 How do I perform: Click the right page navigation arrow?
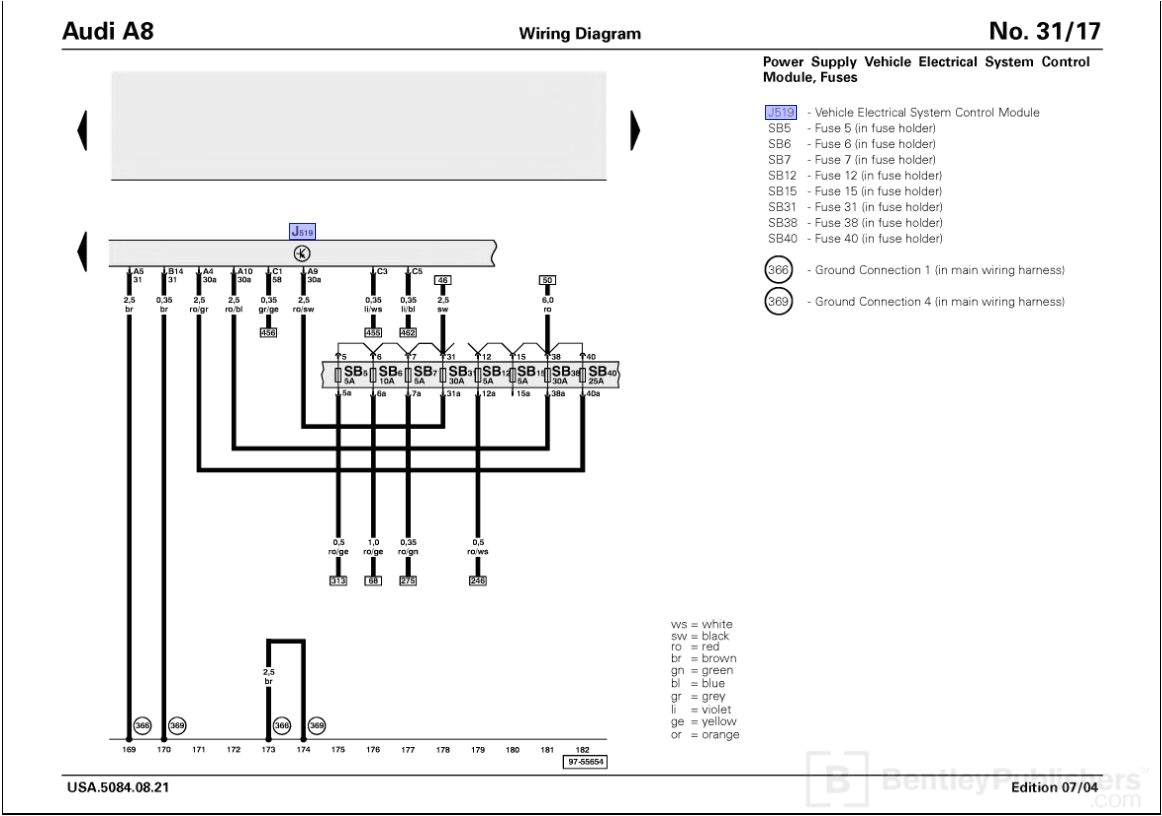[x=636, y=128]
